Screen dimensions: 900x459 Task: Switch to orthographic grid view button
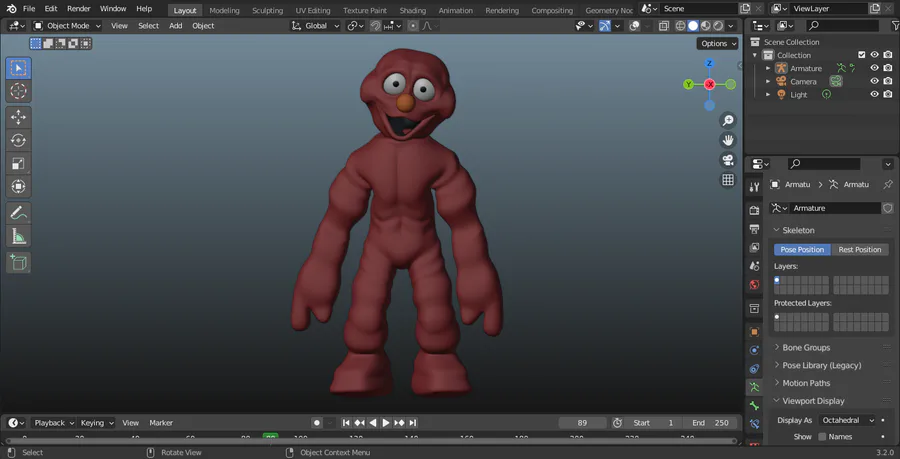point(728,180)
